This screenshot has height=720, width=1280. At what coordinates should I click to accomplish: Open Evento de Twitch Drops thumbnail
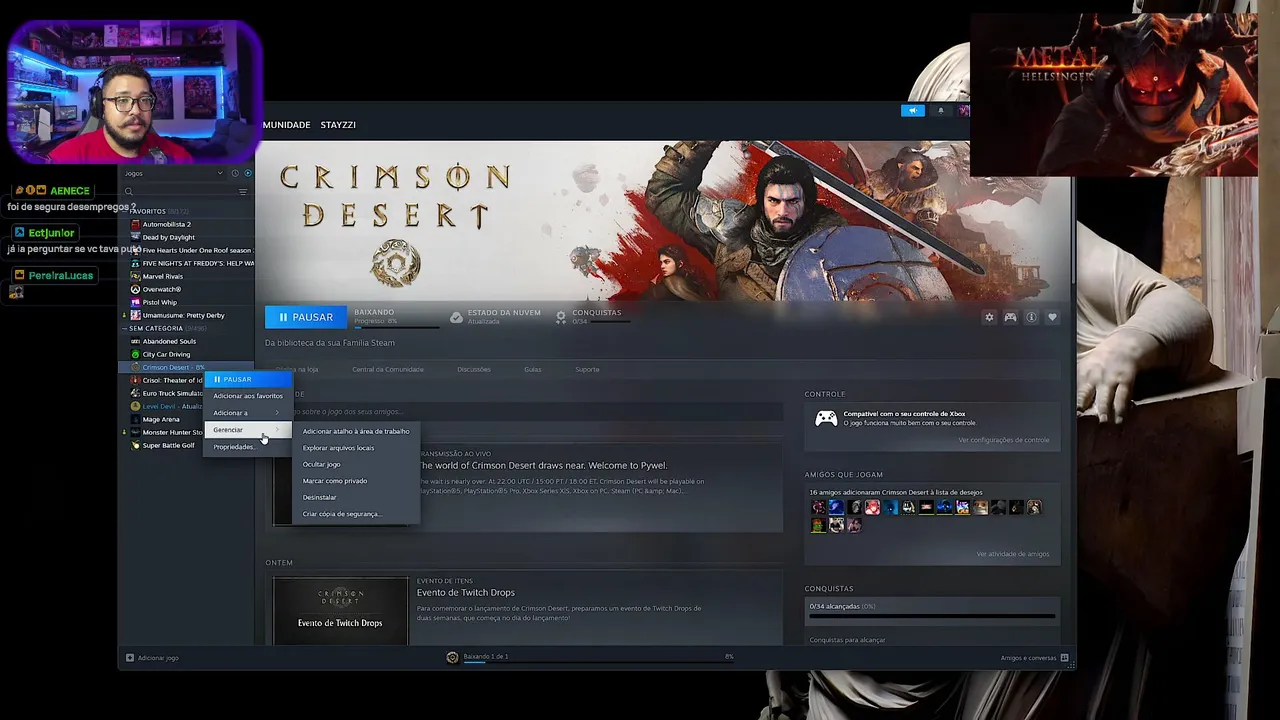[x=340, y=610]
